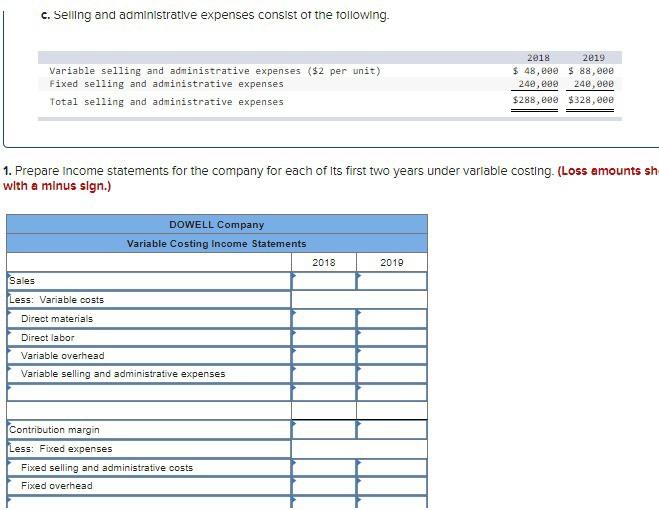Click the 2019 Direct labor input cell
Screen dimensions: 659x510
(x=391, y=338)
